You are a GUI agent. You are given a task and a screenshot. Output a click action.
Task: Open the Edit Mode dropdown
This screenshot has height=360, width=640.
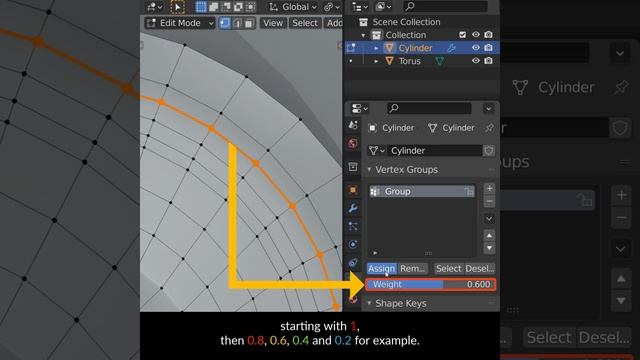point(180,23)
